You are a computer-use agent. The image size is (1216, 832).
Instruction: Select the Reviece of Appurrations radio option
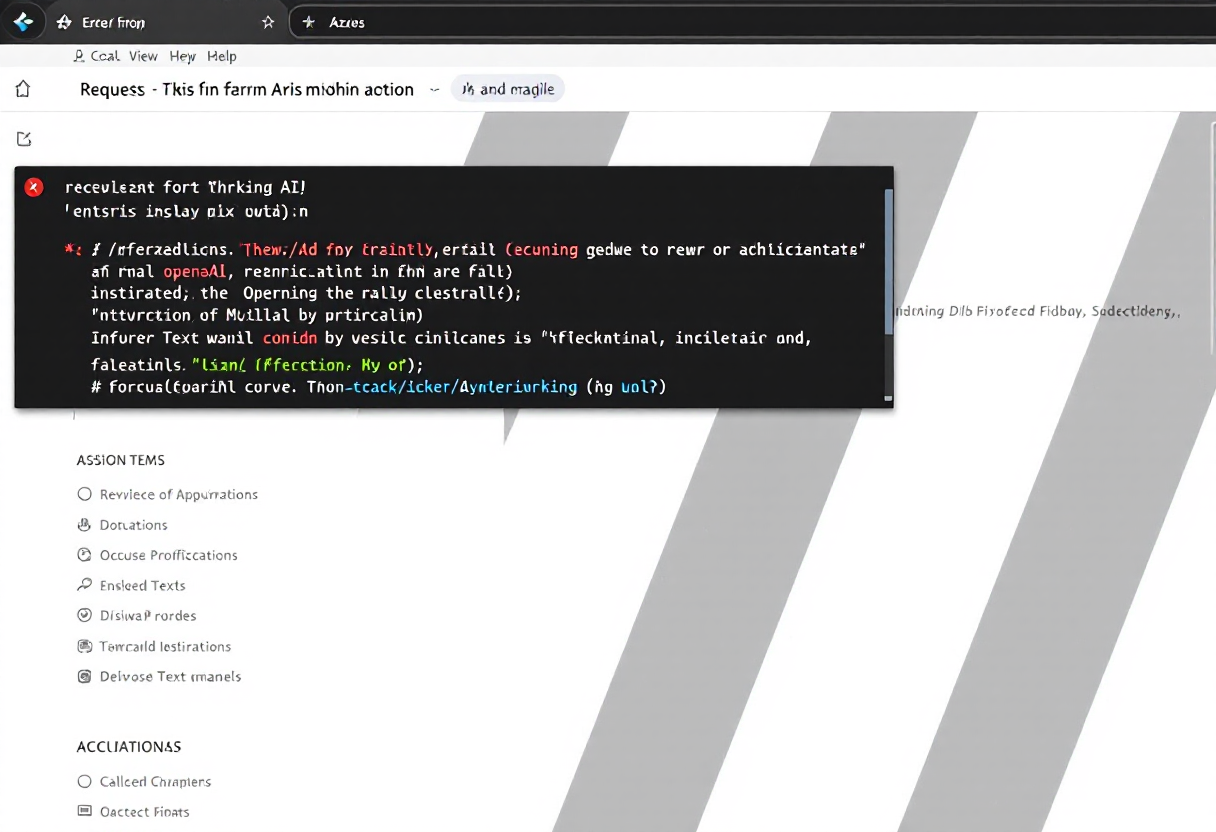click(x=84, y=494)
